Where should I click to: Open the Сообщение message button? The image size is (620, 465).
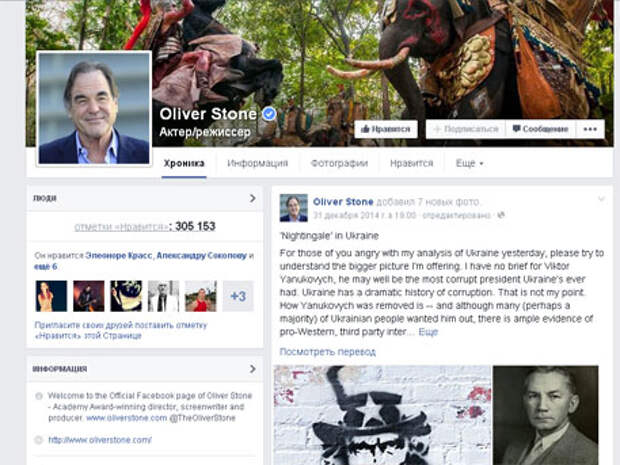coord(541,129)
